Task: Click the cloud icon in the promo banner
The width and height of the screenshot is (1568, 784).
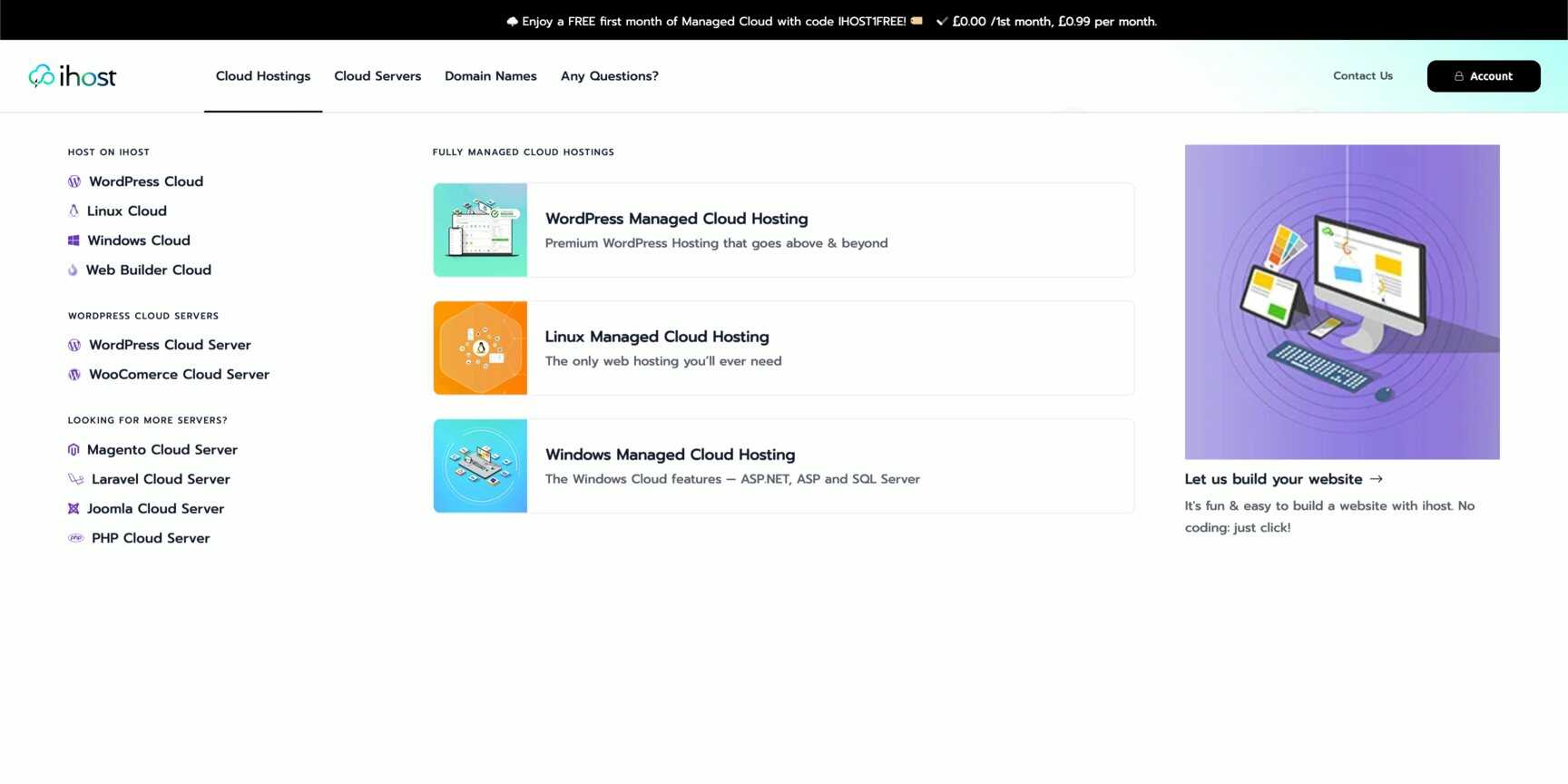Action: pyautogui.click(x=512, y=22)
